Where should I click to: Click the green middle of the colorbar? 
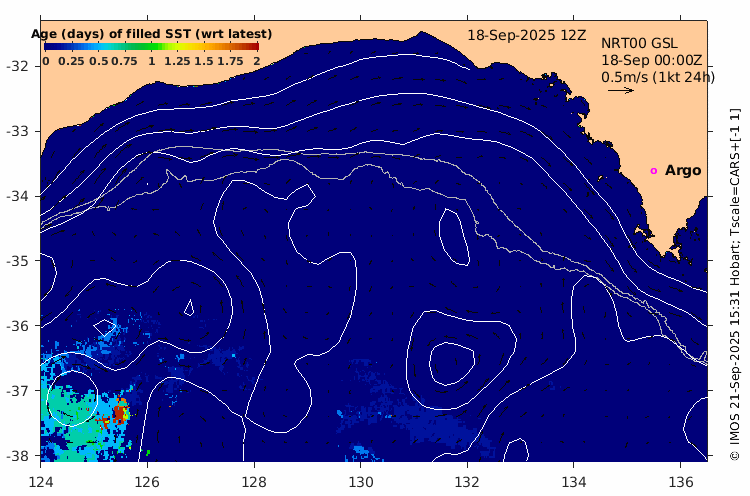point(151,47)
